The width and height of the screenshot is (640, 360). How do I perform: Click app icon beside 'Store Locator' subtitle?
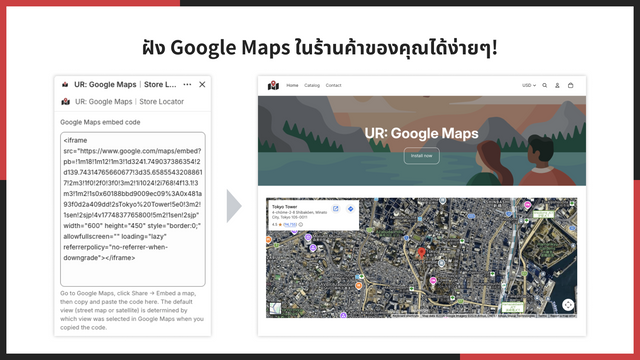tap(65, 102)
